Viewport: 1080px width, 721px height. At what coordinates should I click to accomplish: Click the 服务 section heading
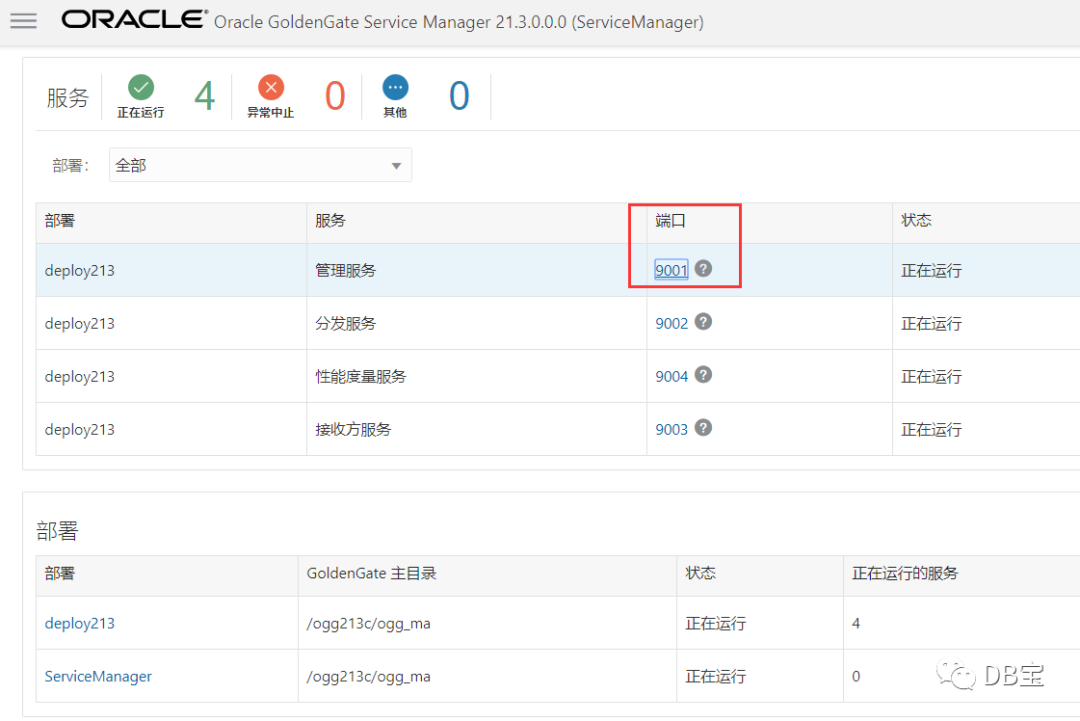(68, 98)
